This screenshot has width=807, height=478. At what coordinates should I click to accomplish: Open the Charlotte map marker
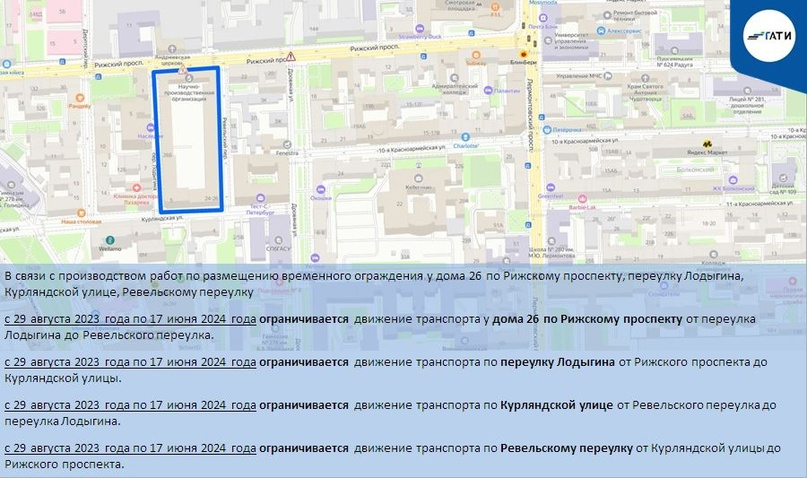(x=465, y=135)
